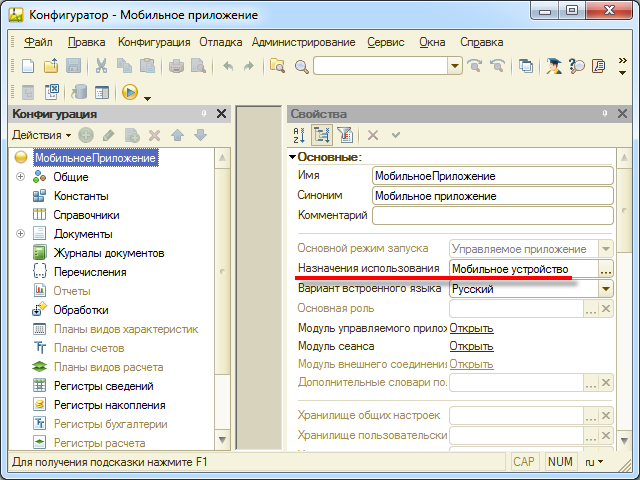Open the Конфигурация menu
The height and width of the screenshot is (480, 640).
(154, 42)
